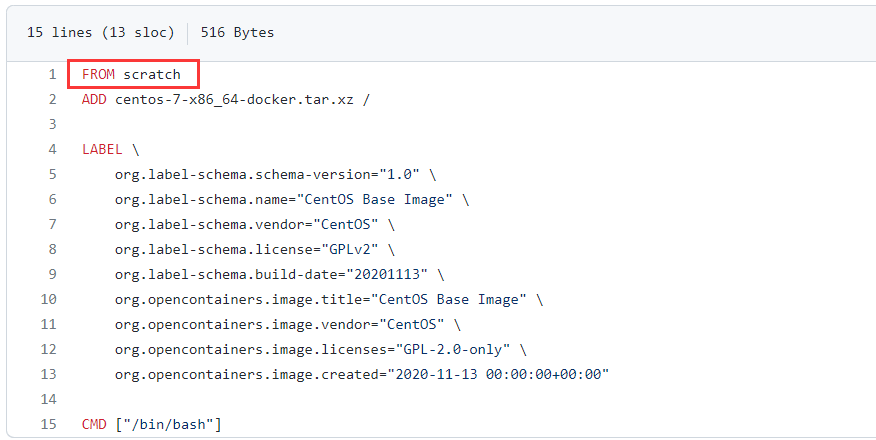Click the "15 lines (13 sloc)" file info
This screenshot has width=876, height=440.
[100, 32]
